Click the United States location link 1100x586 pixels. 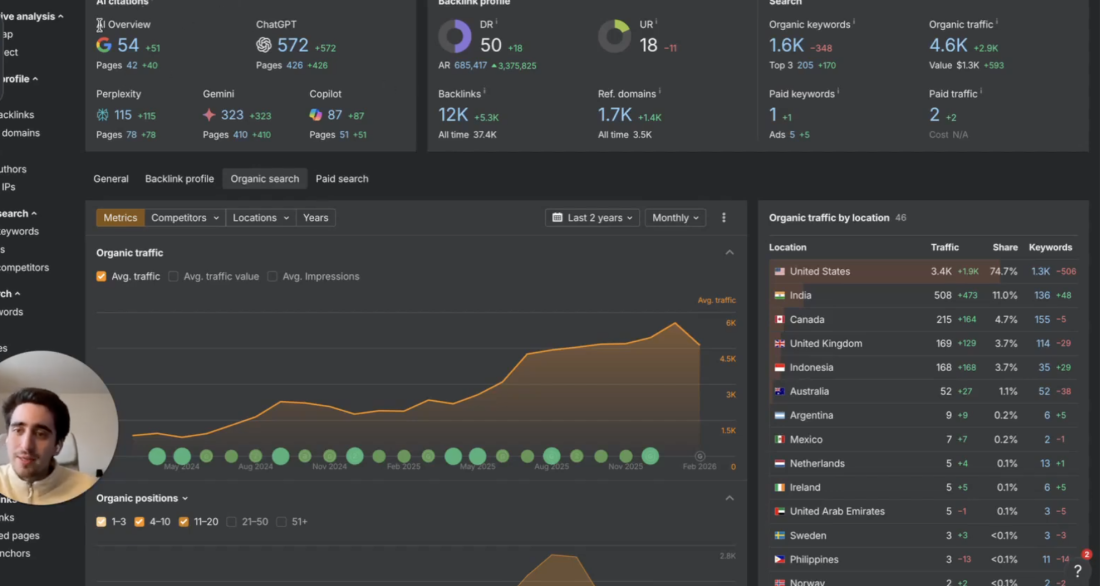(819, 272)
